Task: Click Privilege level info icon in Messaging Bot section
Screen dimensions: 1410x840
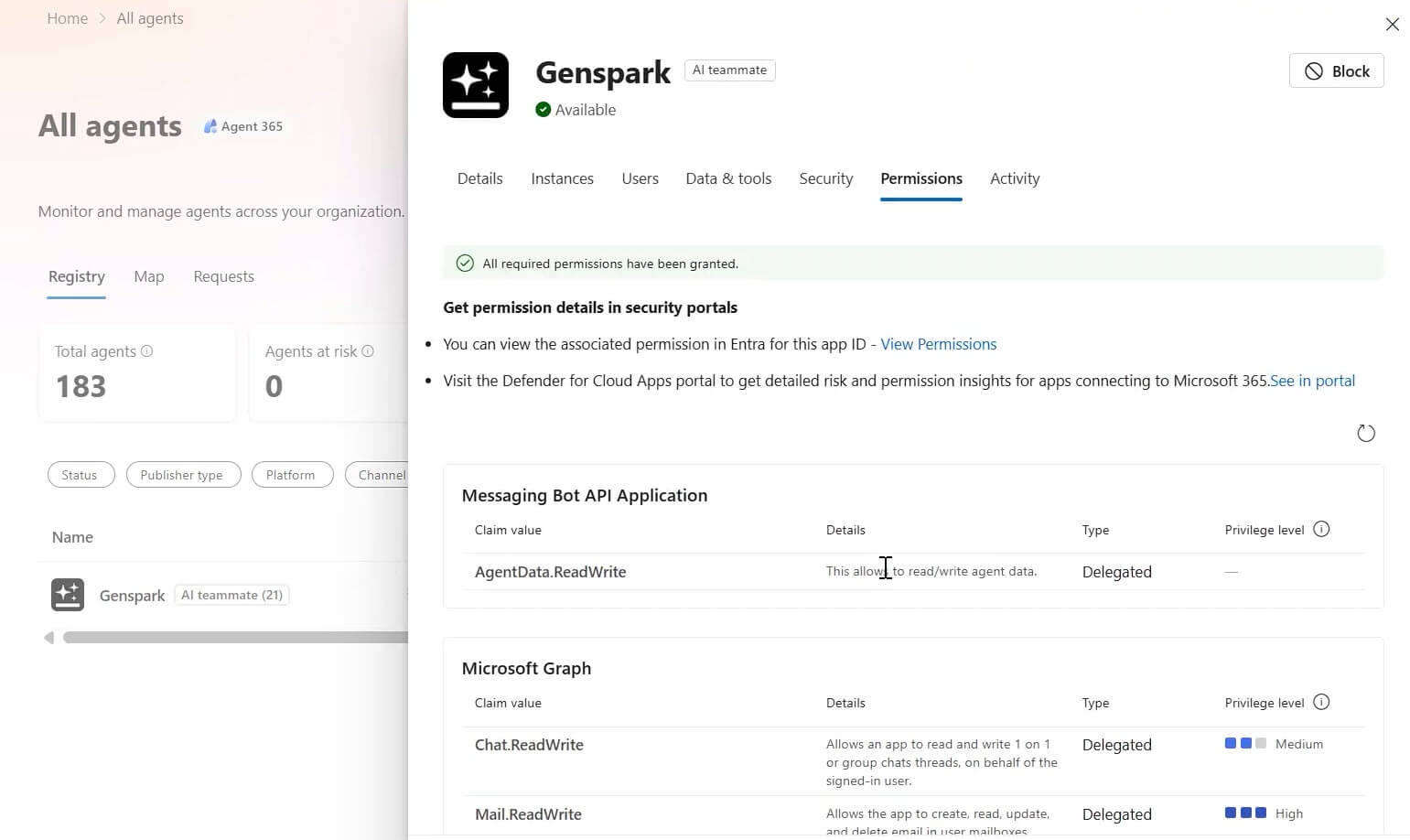Action: [x=1320, y=529]
